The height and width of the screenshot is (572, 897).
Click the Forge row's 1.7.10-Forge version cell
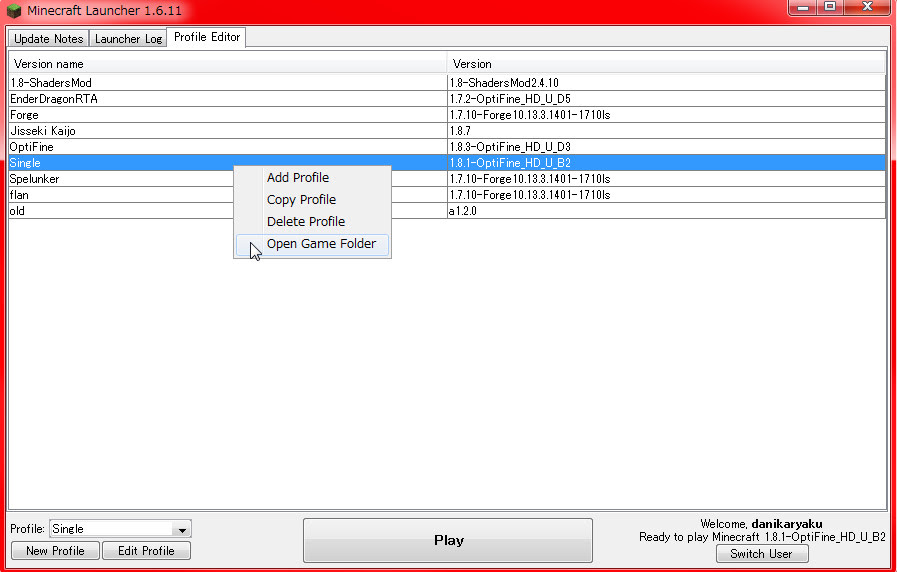[666, 115]
